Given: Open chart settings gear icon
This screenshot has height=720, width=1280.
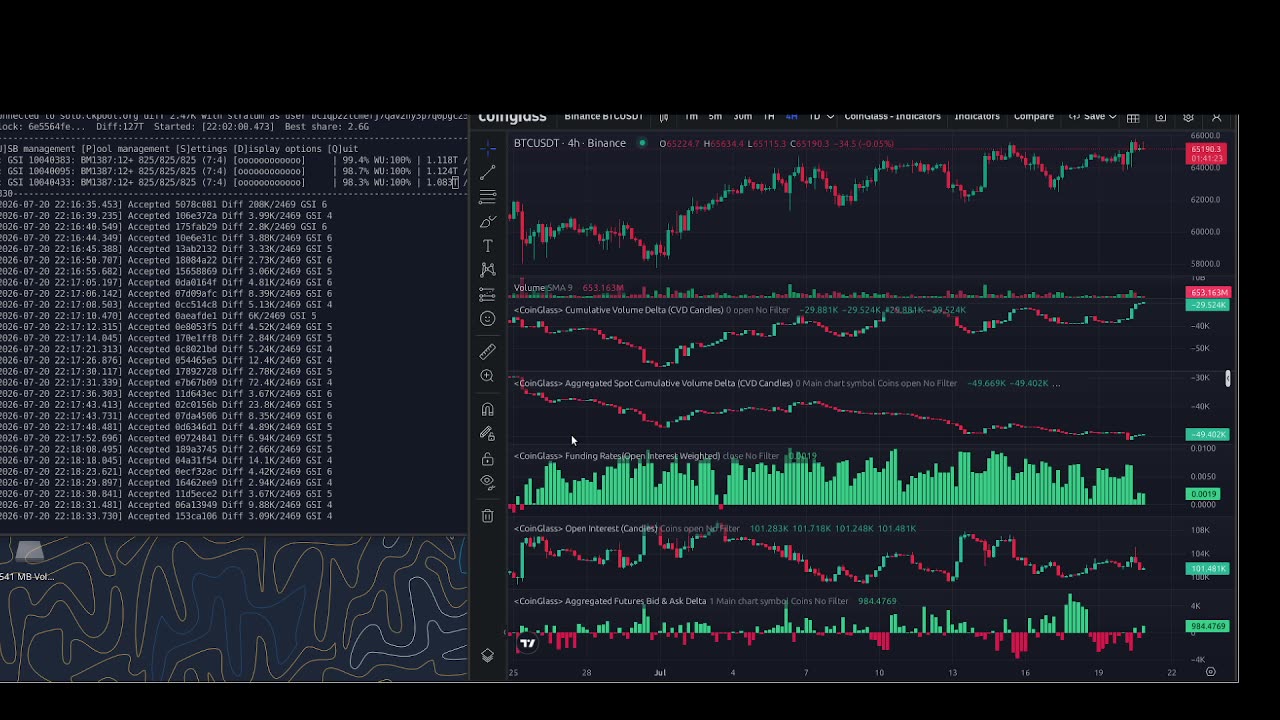Looking at the screenshot, I should coord(1188,117).
